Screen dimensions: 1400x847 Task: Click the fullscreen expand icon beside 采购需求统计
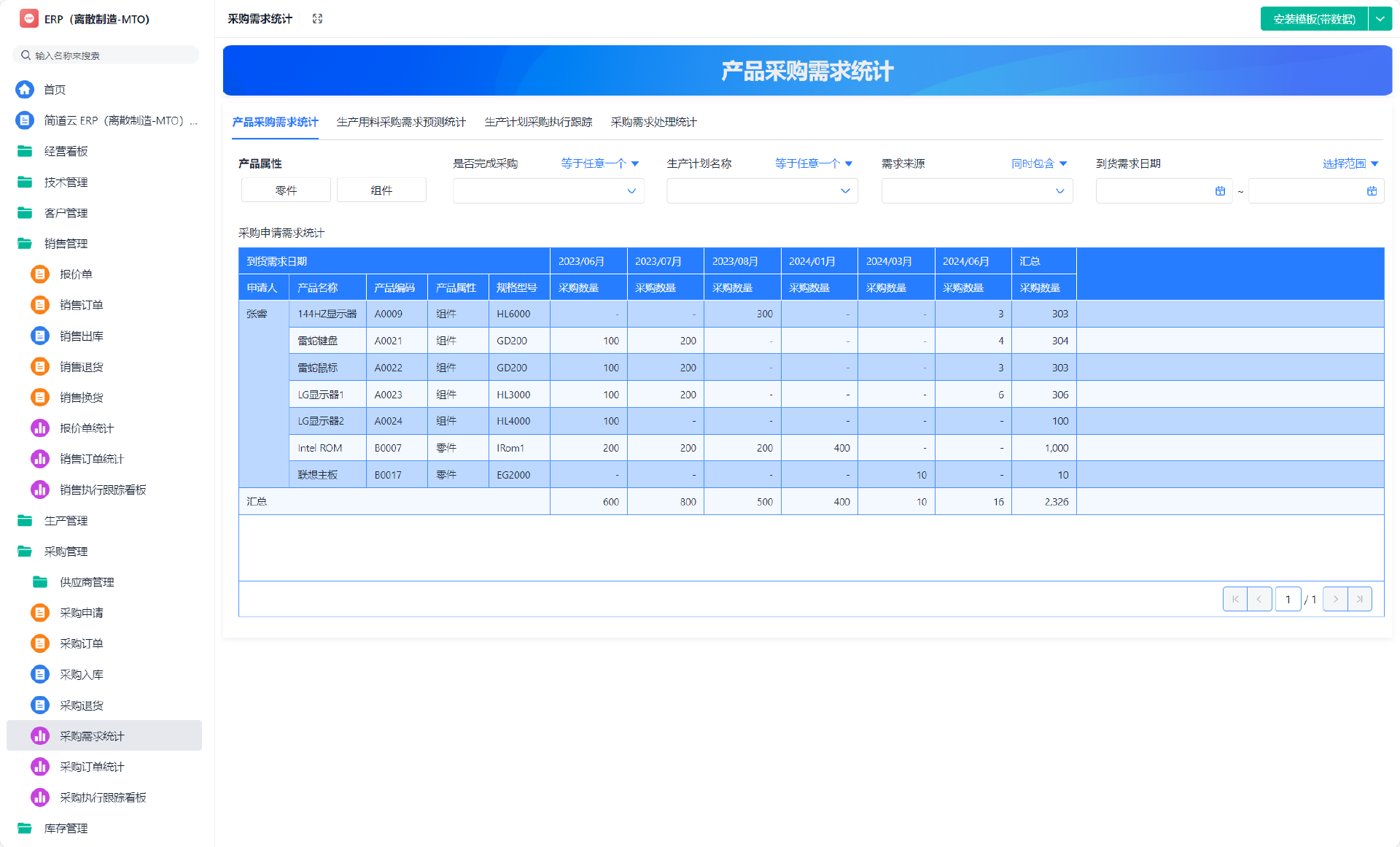pyautogui.click(x=317, y=19)
